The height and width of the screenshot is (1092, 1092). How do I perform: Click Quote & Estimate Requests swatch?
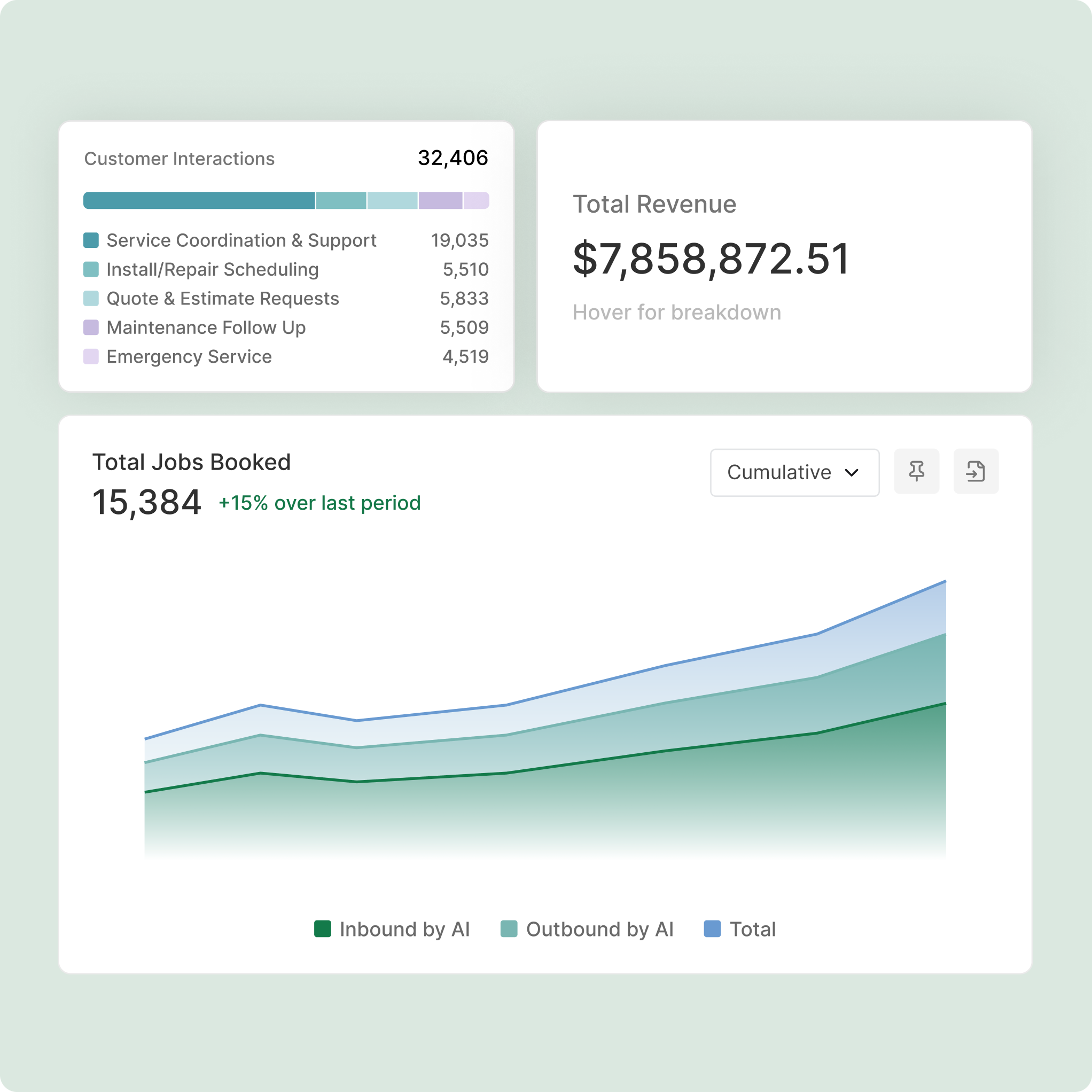91,299
